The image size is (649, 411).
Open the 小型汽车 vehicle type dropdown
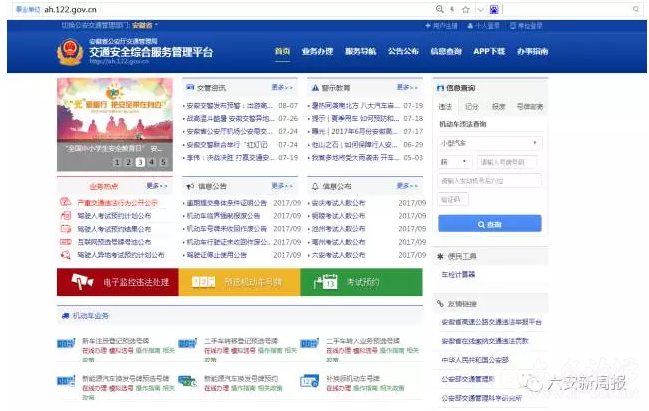point(489,143)
